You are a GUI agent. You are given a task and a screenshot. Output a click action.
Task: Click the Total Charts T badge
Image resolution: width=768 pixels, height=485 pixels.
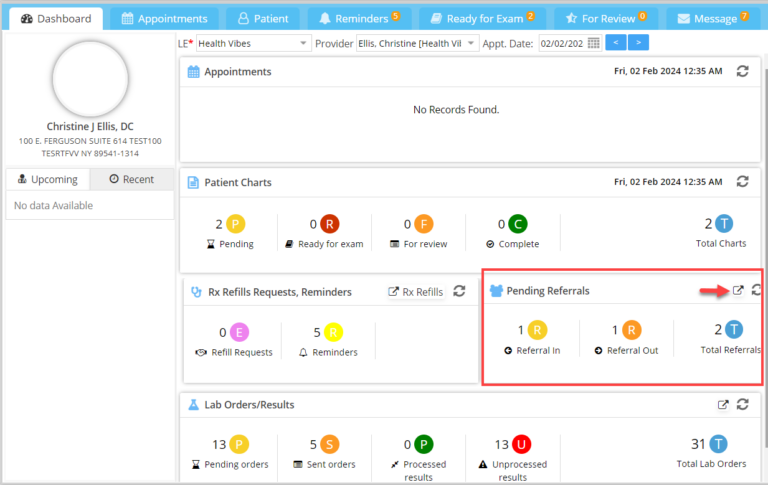(724, 223)
